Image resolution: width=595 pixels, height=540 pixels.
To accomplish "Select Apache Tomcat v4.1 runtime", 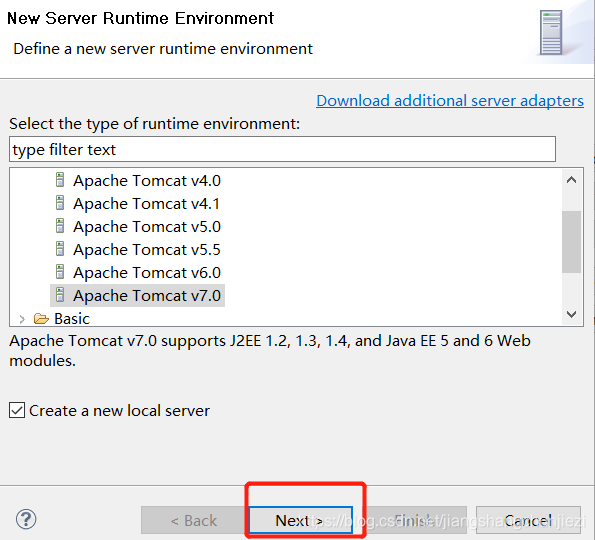I will [x=146, y=204].
